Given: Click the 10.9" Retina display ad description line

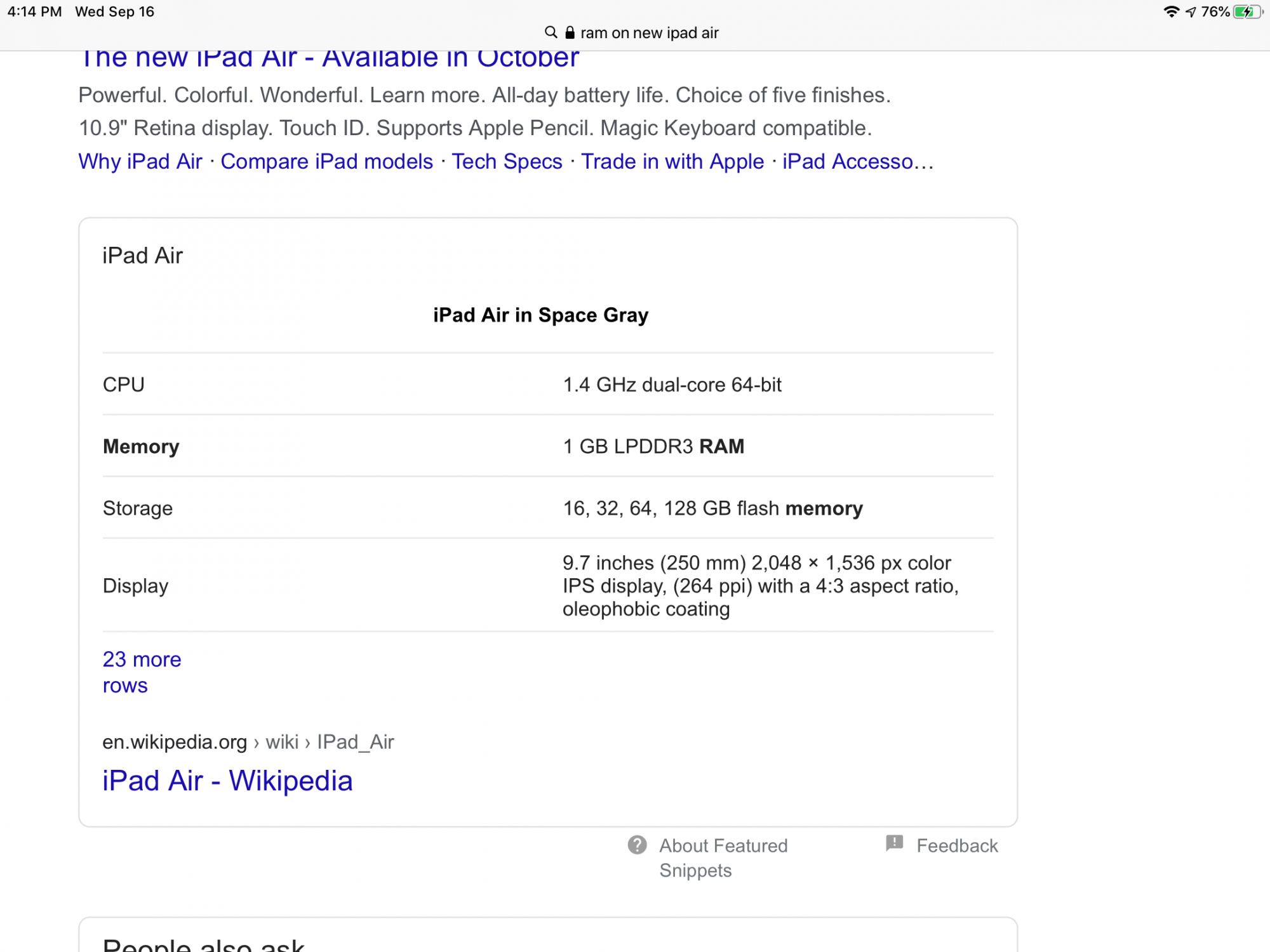Looking at the screenshot, I should pos(475,128).
